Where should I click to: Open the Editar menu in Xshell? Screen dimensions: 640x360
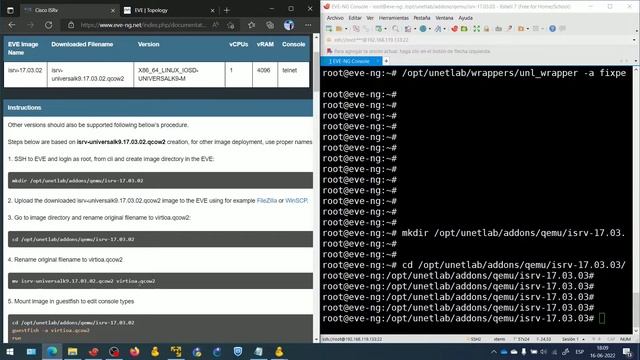pos(355,18)
